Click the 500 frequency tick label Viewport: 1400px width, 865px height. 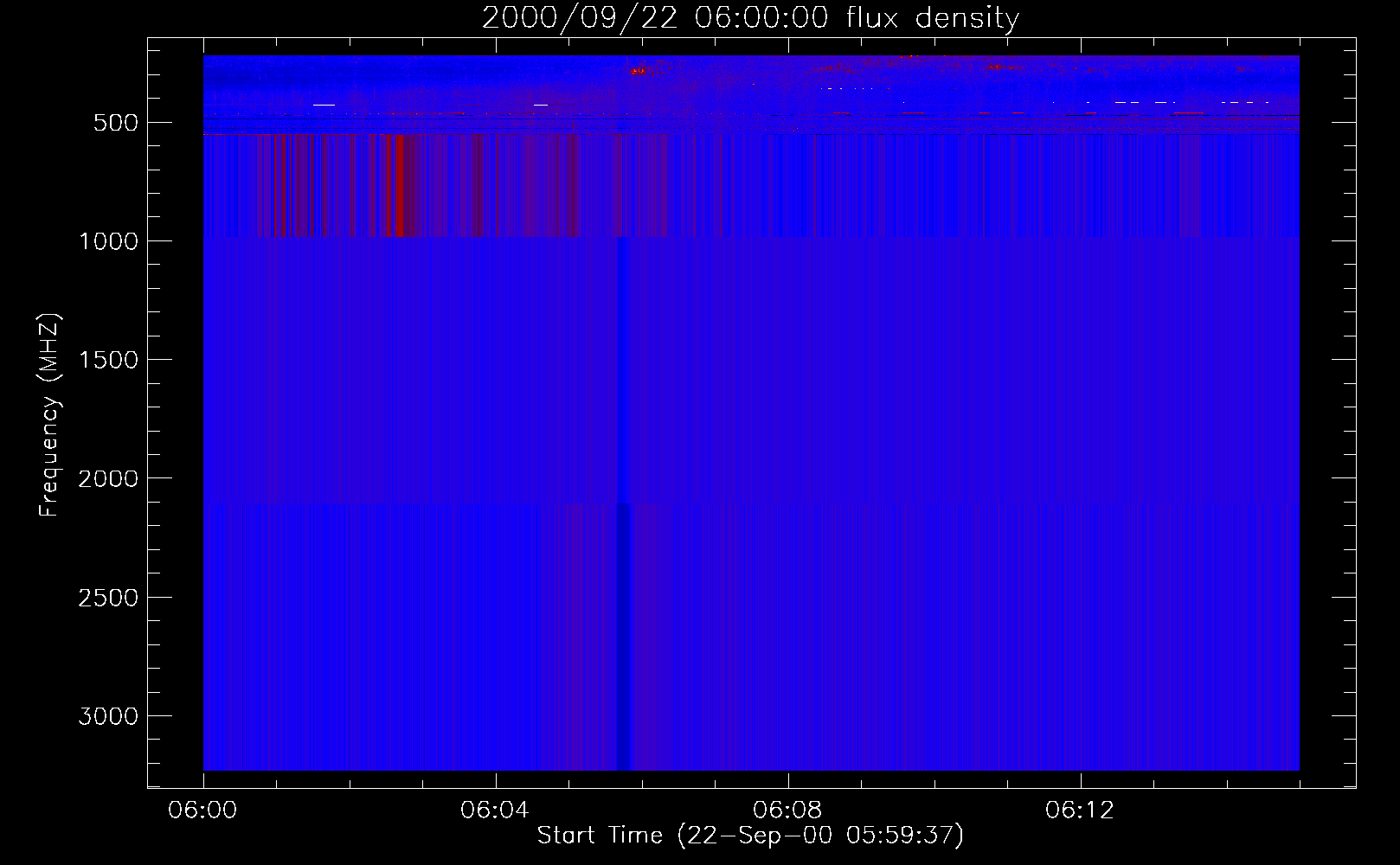[x=116, y=123]
